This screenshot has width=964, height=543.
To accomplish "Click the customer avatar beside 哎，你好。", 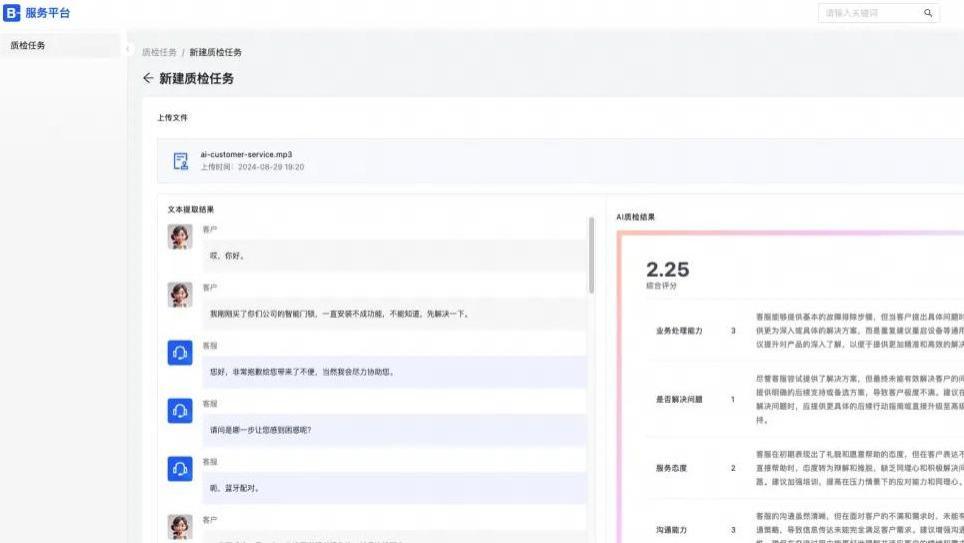I will [180, 237].
